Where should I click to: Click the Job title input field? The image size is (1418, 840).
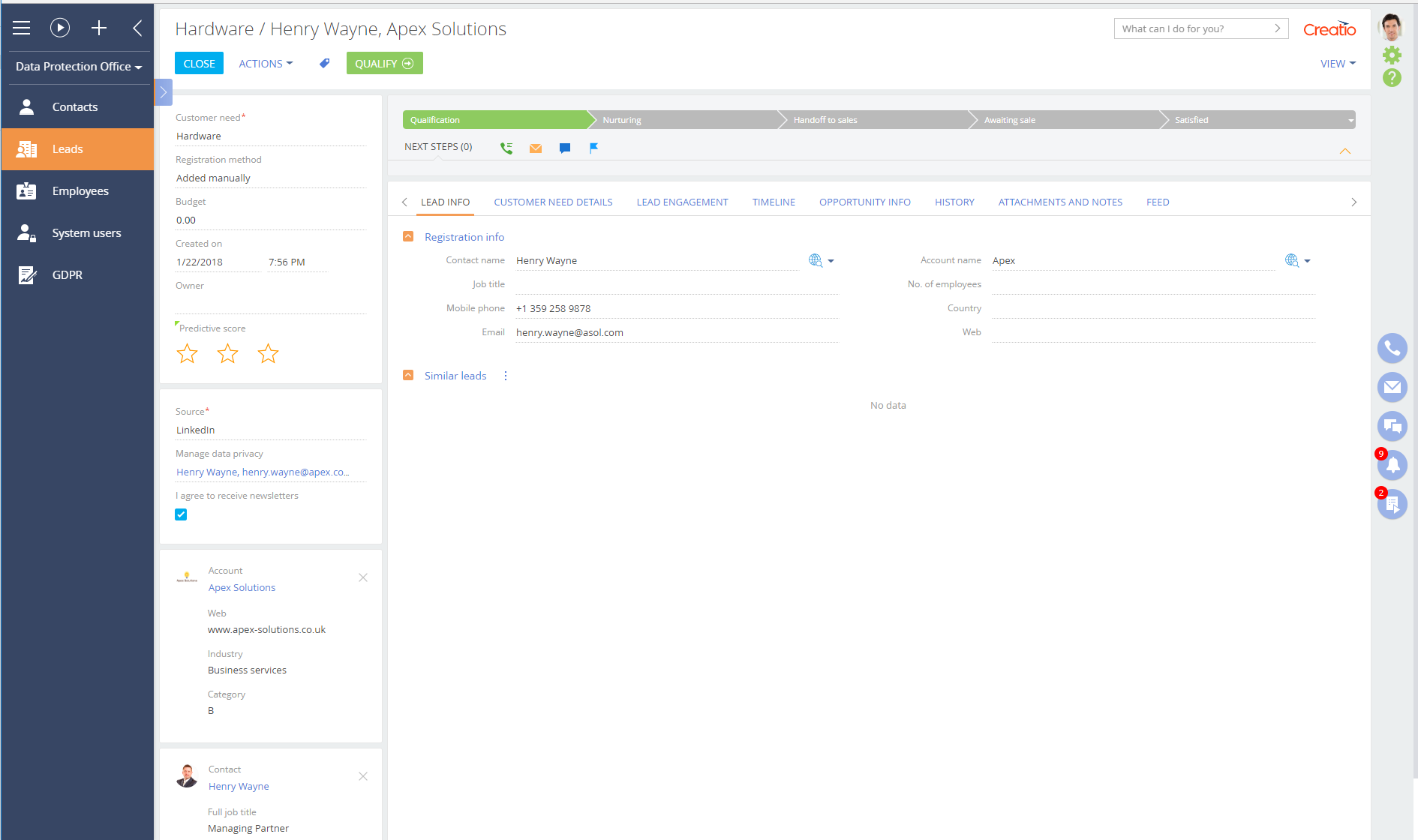675,284
